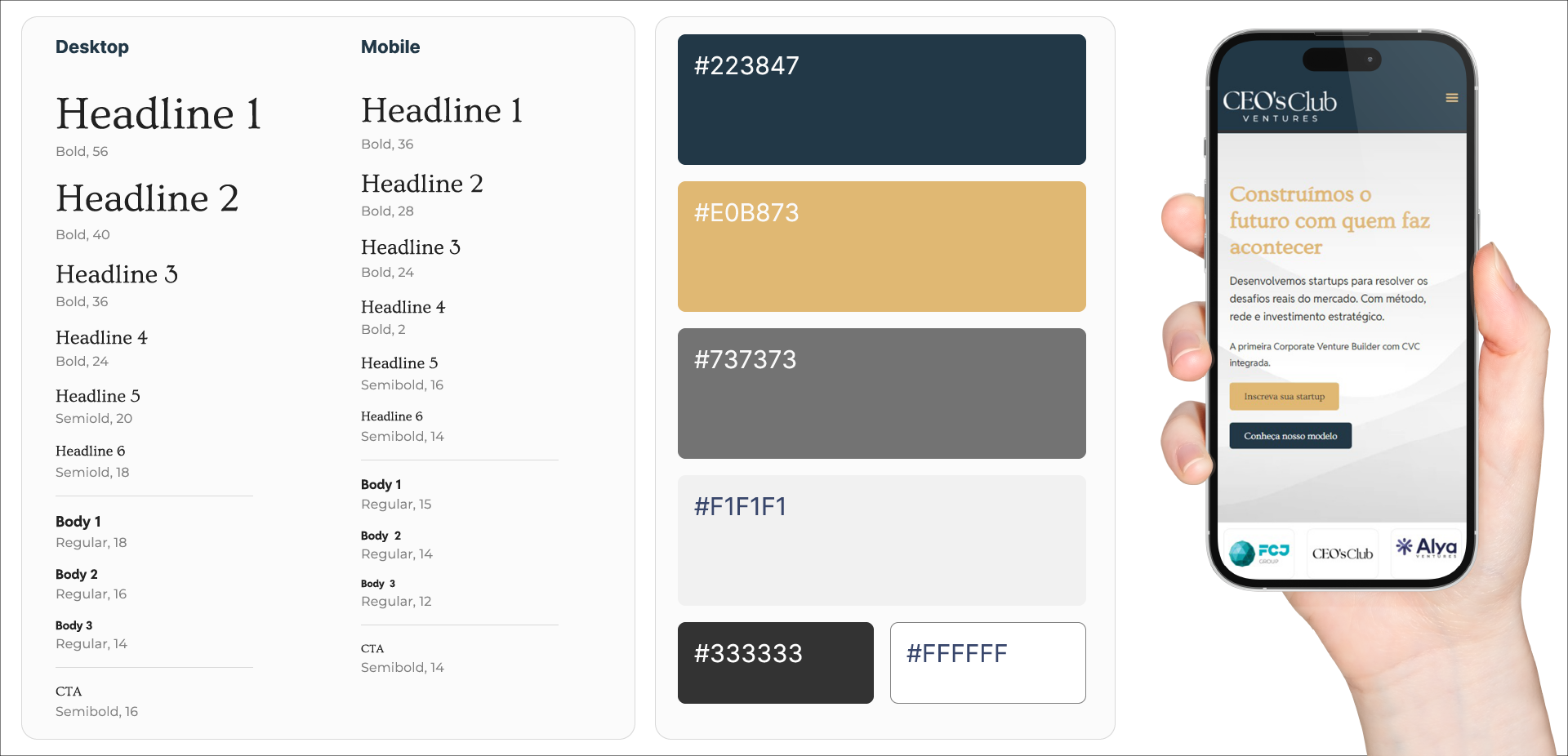Click the 'Desktop' typography column heading
This screenshot has height=756, width=1568.
(92, 47)
